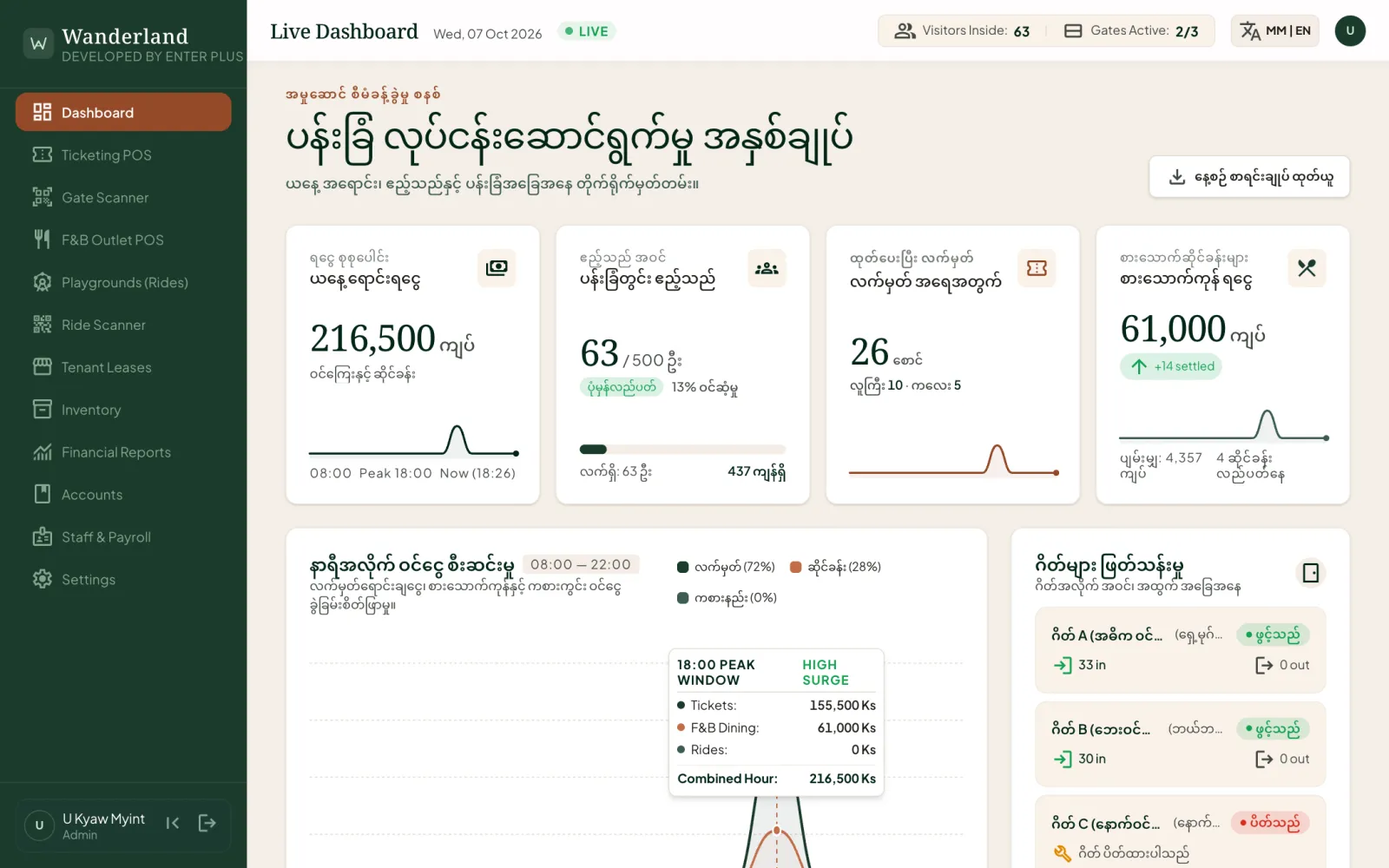The width and height of the screenshot is (1389, 868).
Task: Click the daily report download button
Action: [x=1249, y=177]
